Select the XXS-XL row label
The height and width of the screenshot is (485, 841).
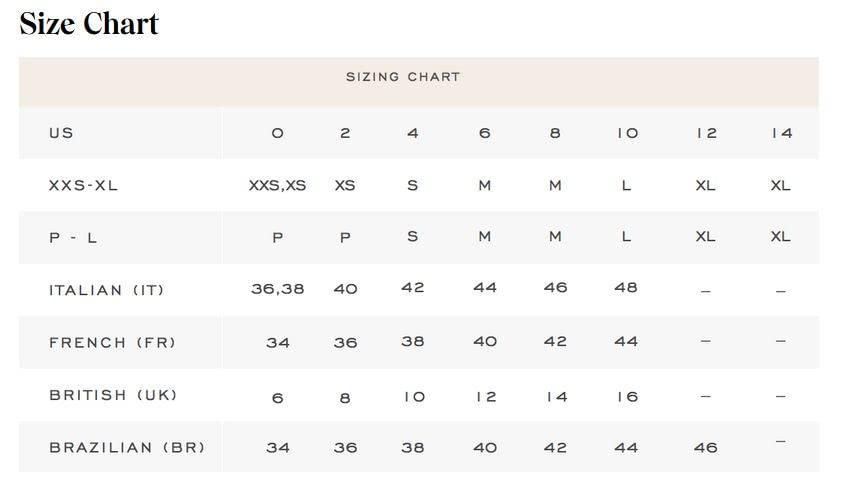coord(83,185)
